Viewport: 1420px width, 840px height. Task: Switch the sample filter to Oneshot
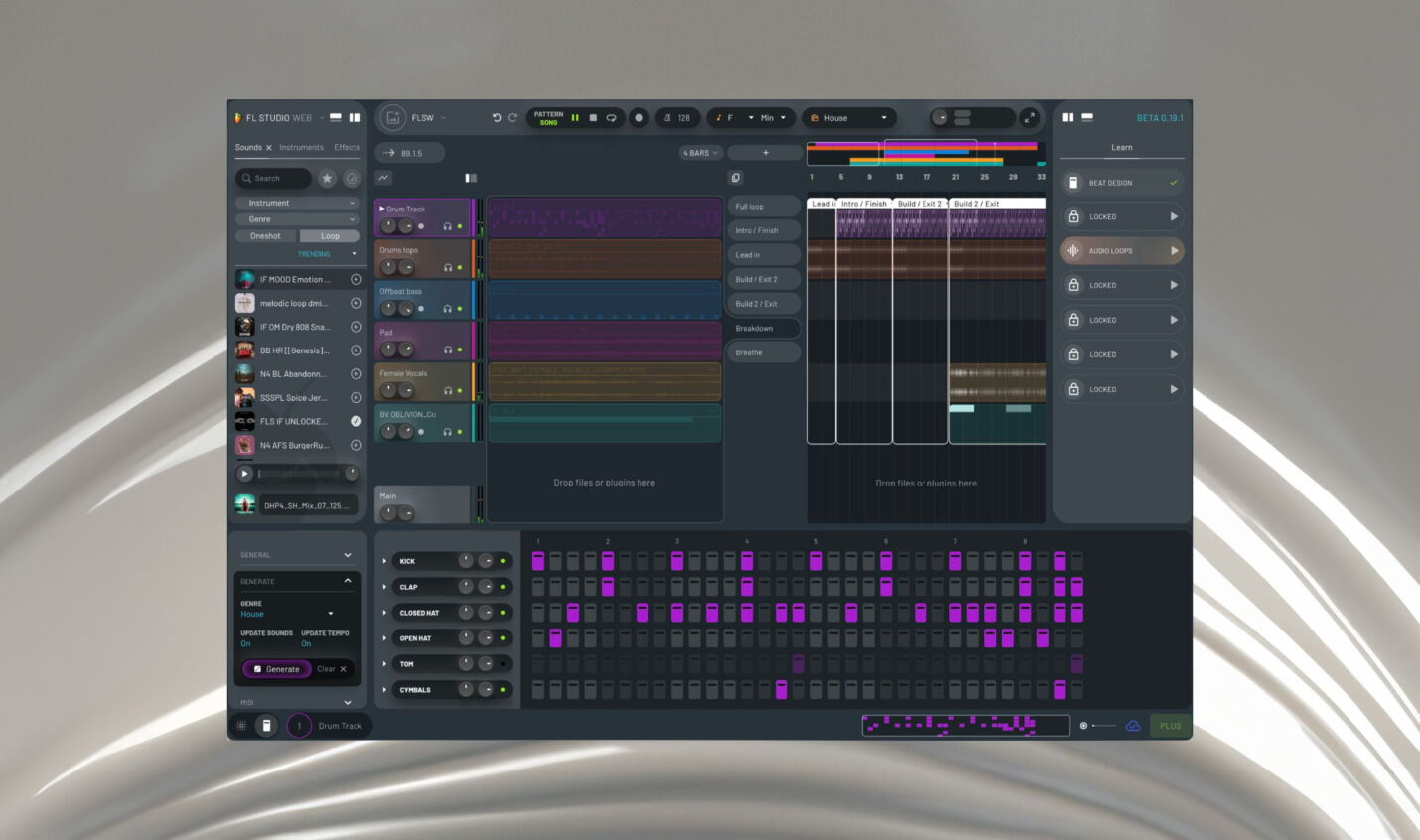coord(265,235)
